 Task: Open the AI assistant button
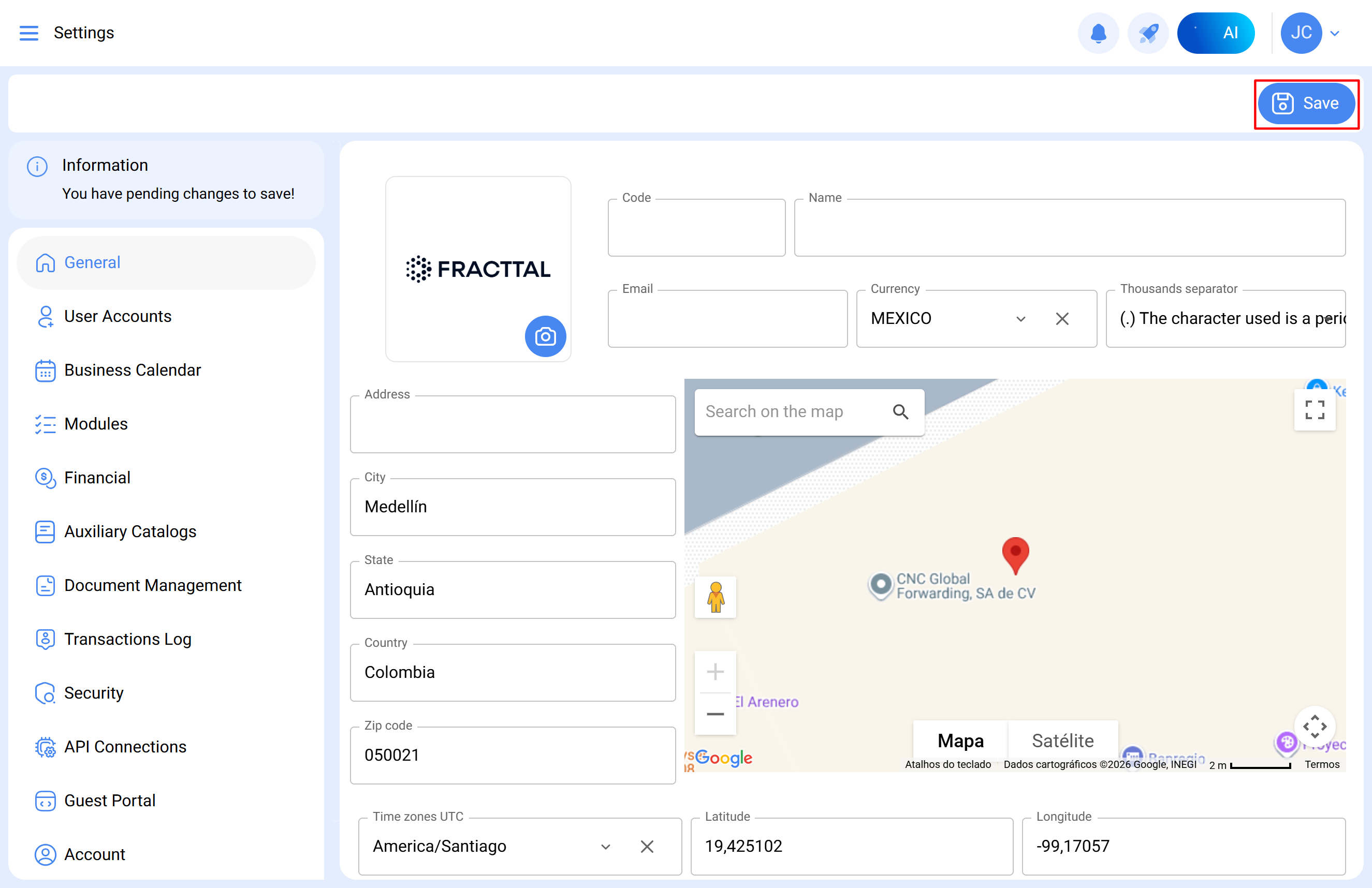(1215, 33)
